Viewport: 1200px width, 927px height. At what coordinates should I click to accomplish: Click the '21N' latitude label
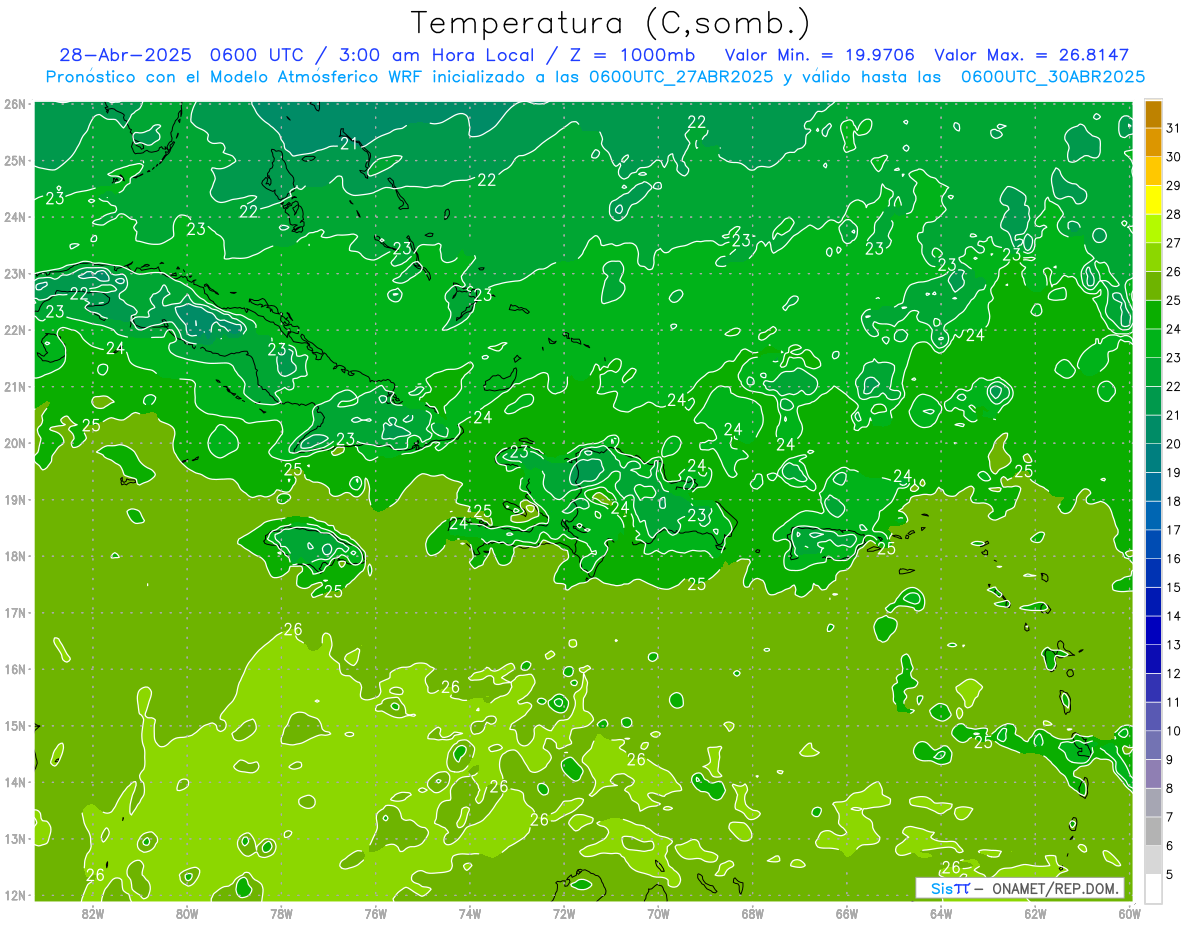click(15, 387)
